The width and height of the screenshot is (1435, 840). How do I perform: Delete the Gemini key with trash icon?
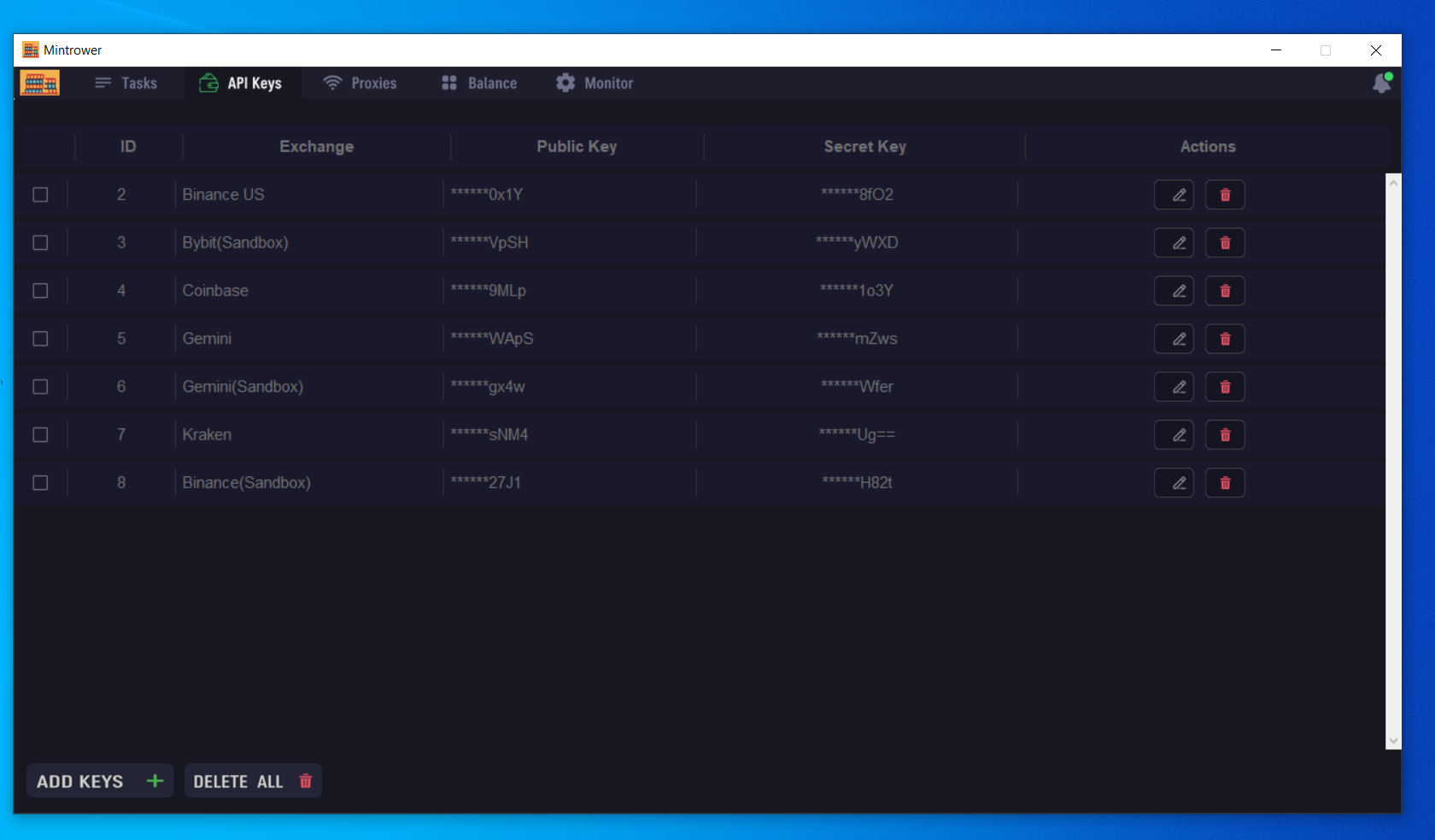(x=1224, y=339)
